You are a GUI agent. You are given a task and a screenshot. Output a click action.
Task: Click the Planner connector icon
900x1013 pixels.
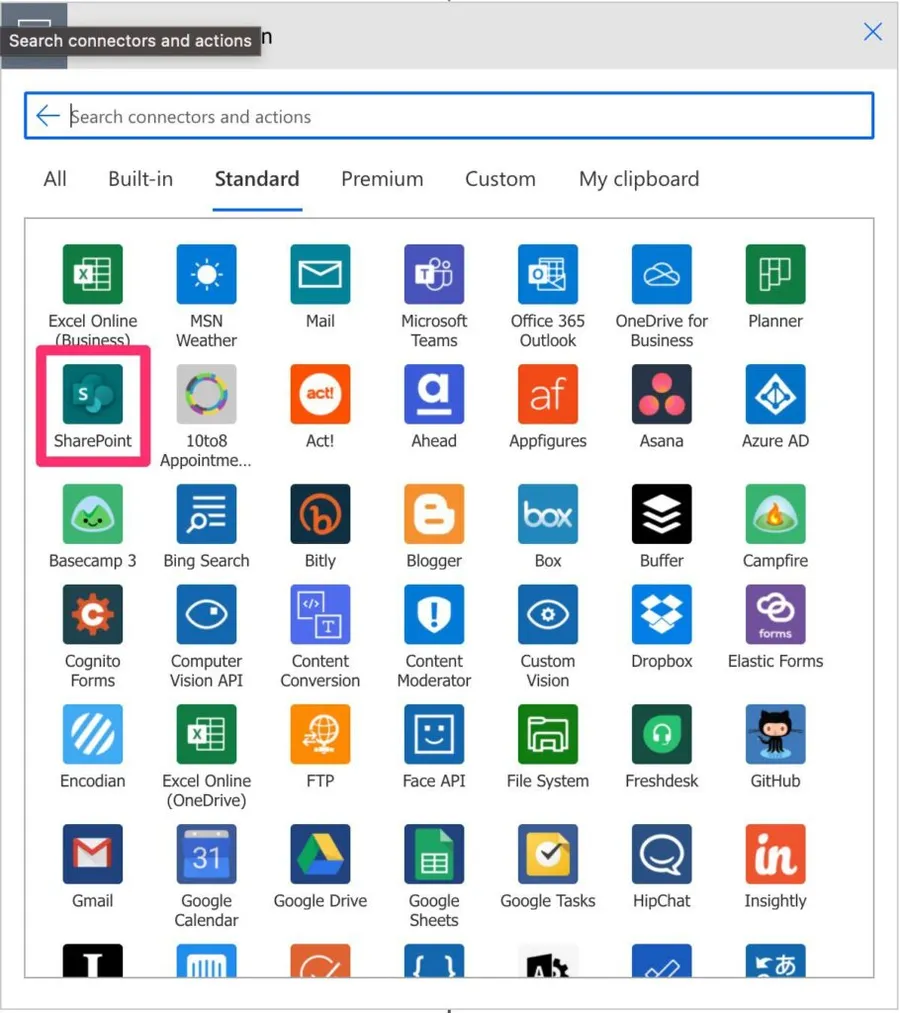point(775,274)
